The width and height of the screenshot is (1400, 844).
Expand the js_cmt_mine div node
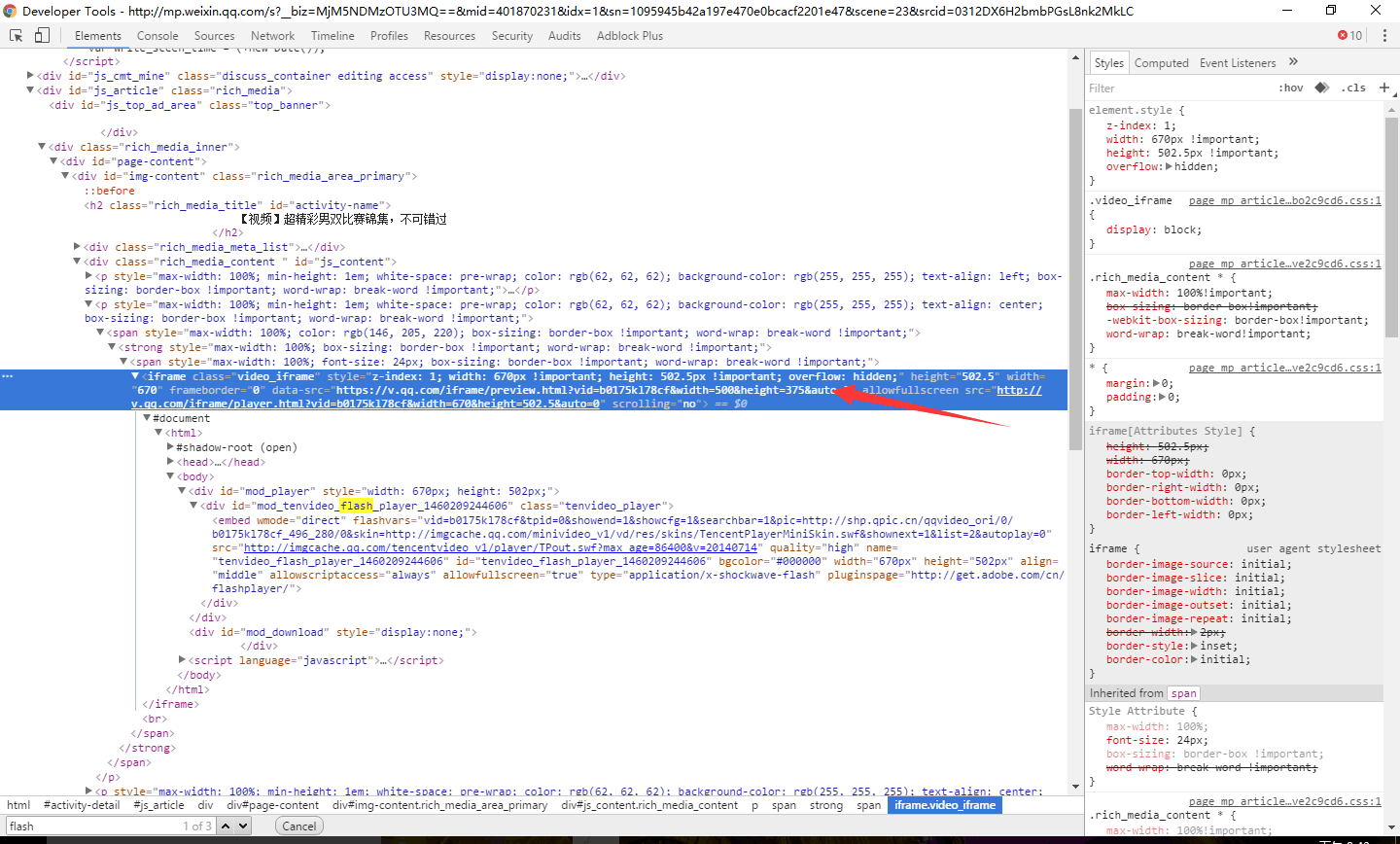(30, 76)
